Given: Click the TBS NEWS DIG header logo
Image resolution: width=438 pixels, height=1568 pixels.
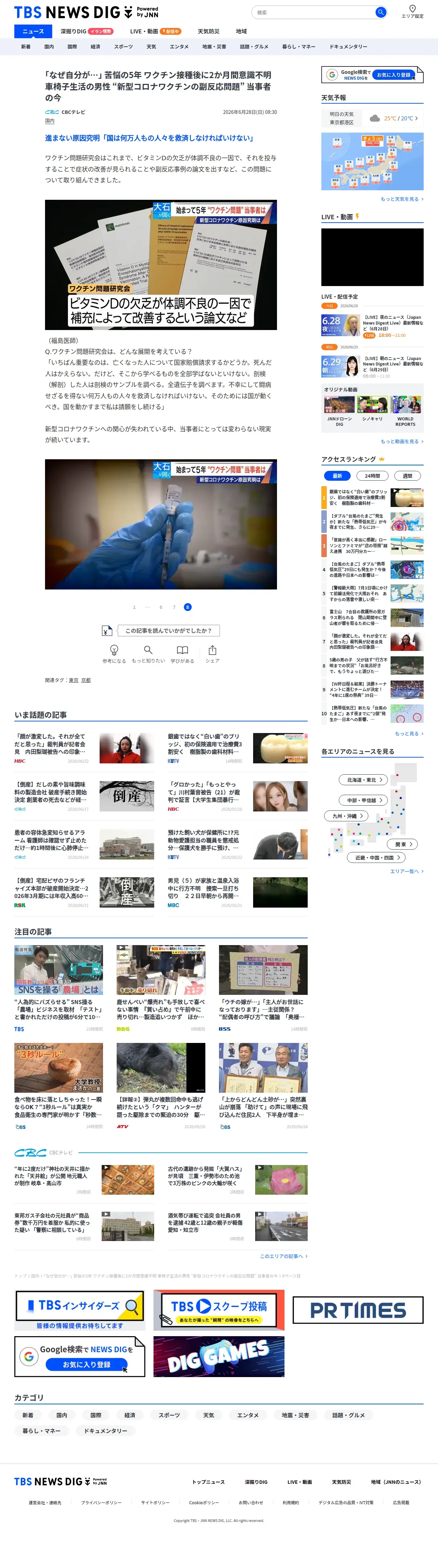Looking at the screenshot, I should coord(86,12).
